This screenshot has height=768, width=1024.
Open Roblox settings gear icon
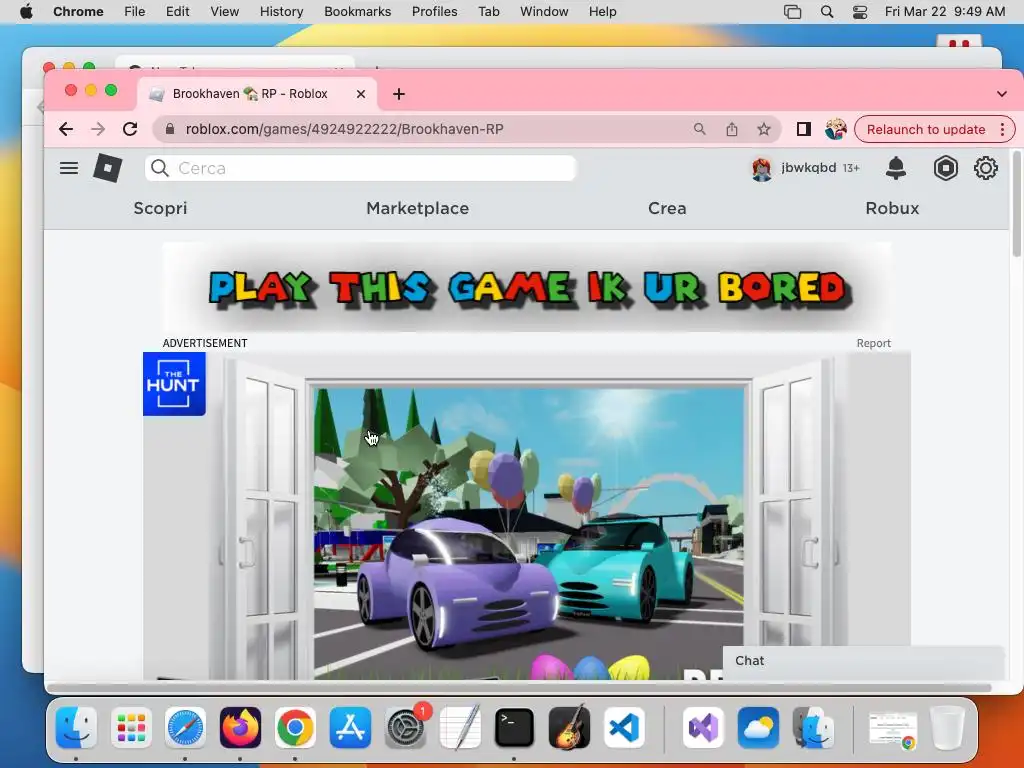pyautogui.click(x=985, y=168)
